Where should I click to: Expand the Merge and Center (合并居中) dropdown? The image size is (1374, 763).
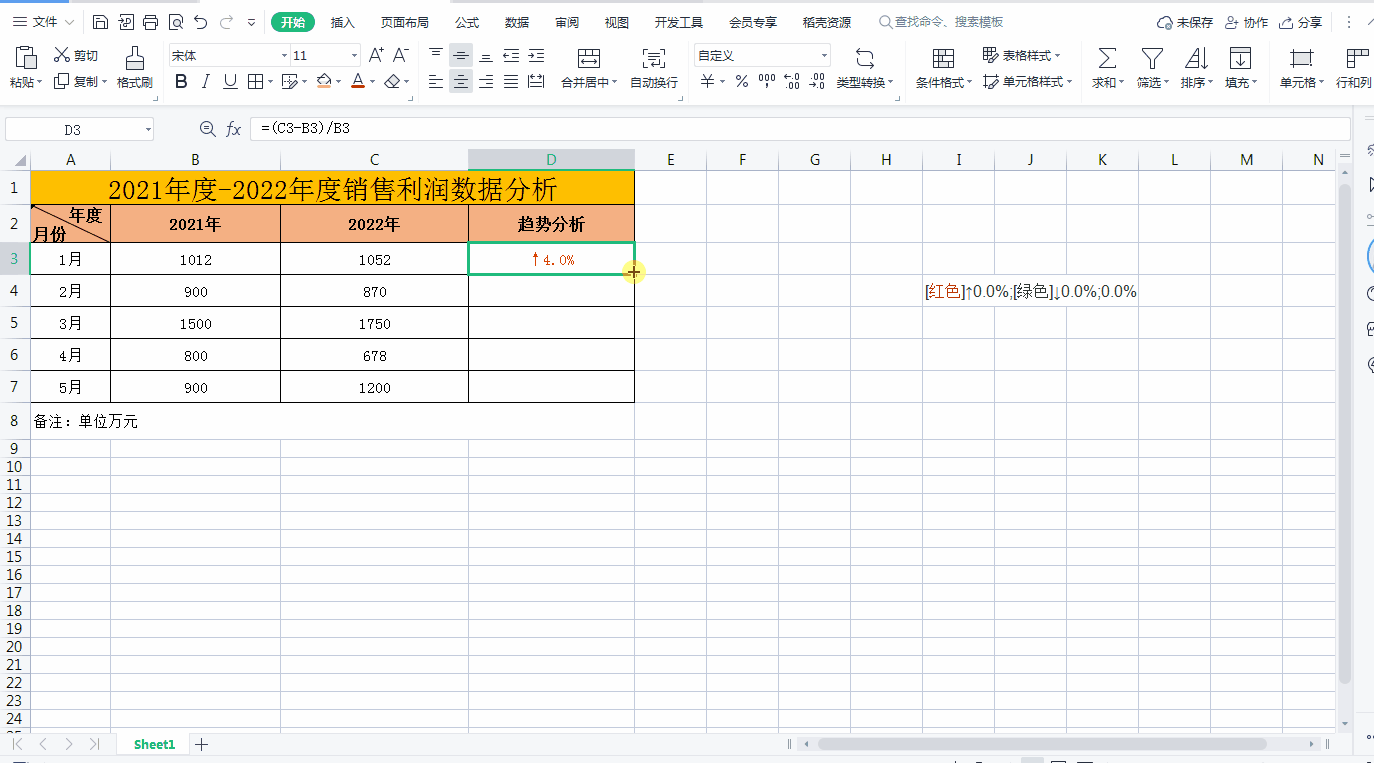(614, 83)
